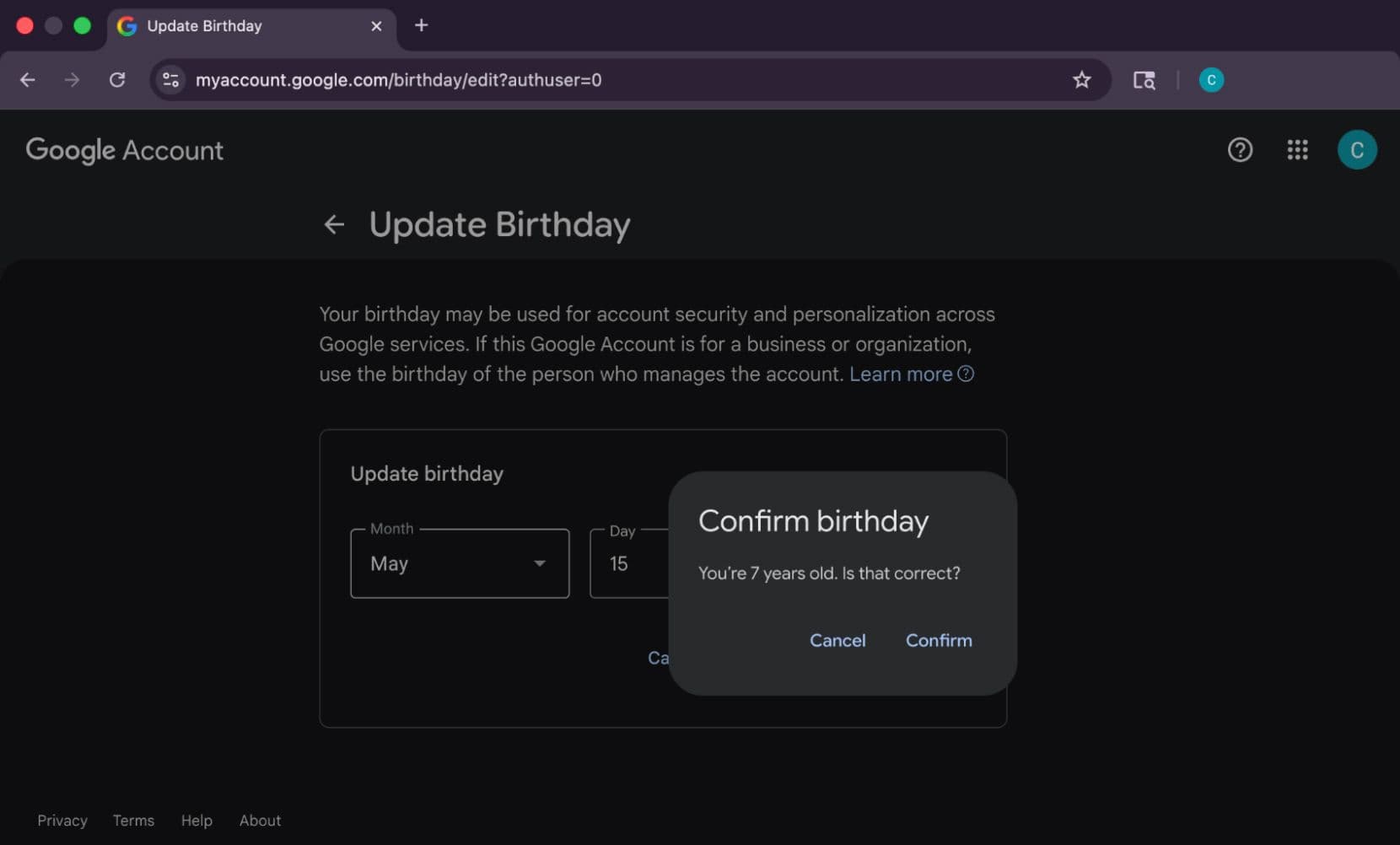
Task: Click the Google Account logo
Action: [x=125, y=150]
